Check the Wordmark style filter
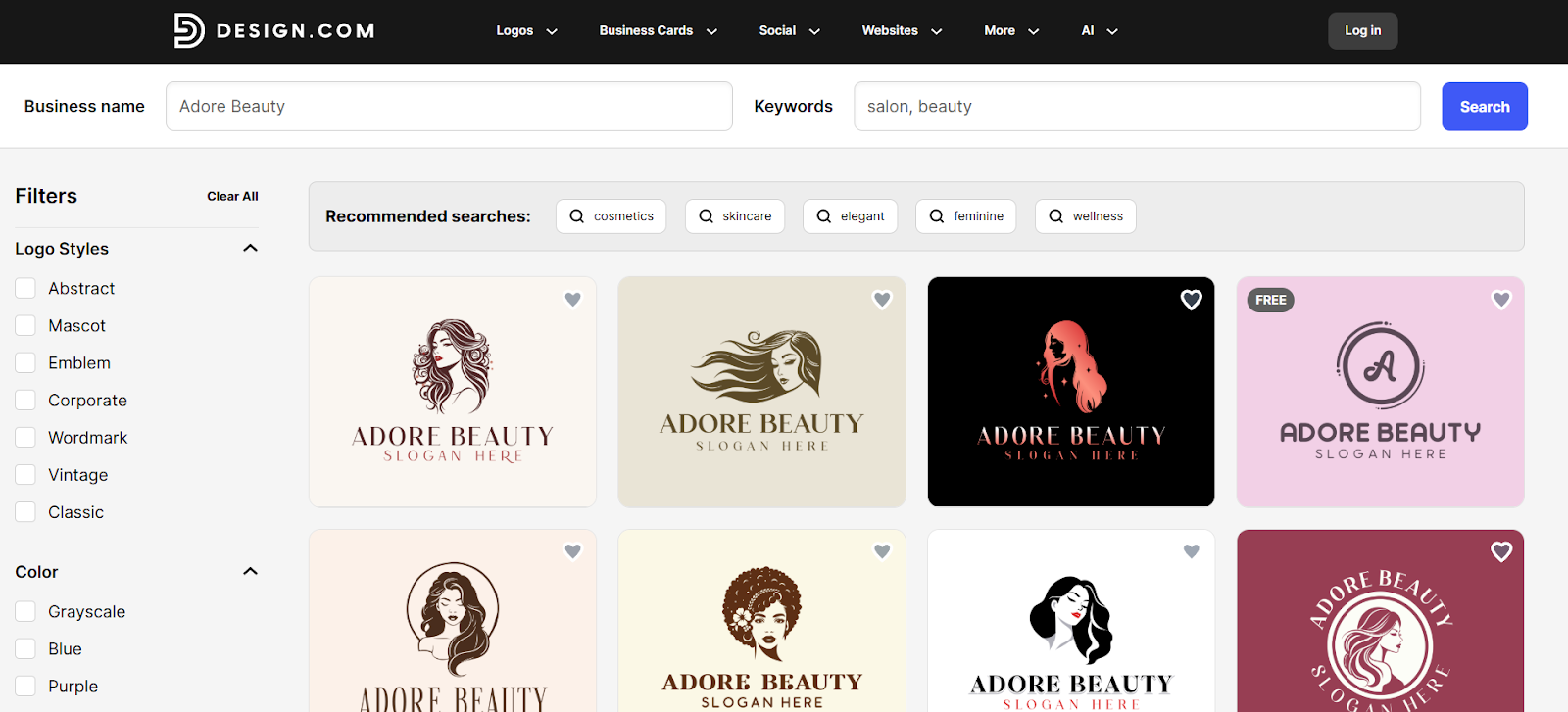 click(x=25, y=438)
